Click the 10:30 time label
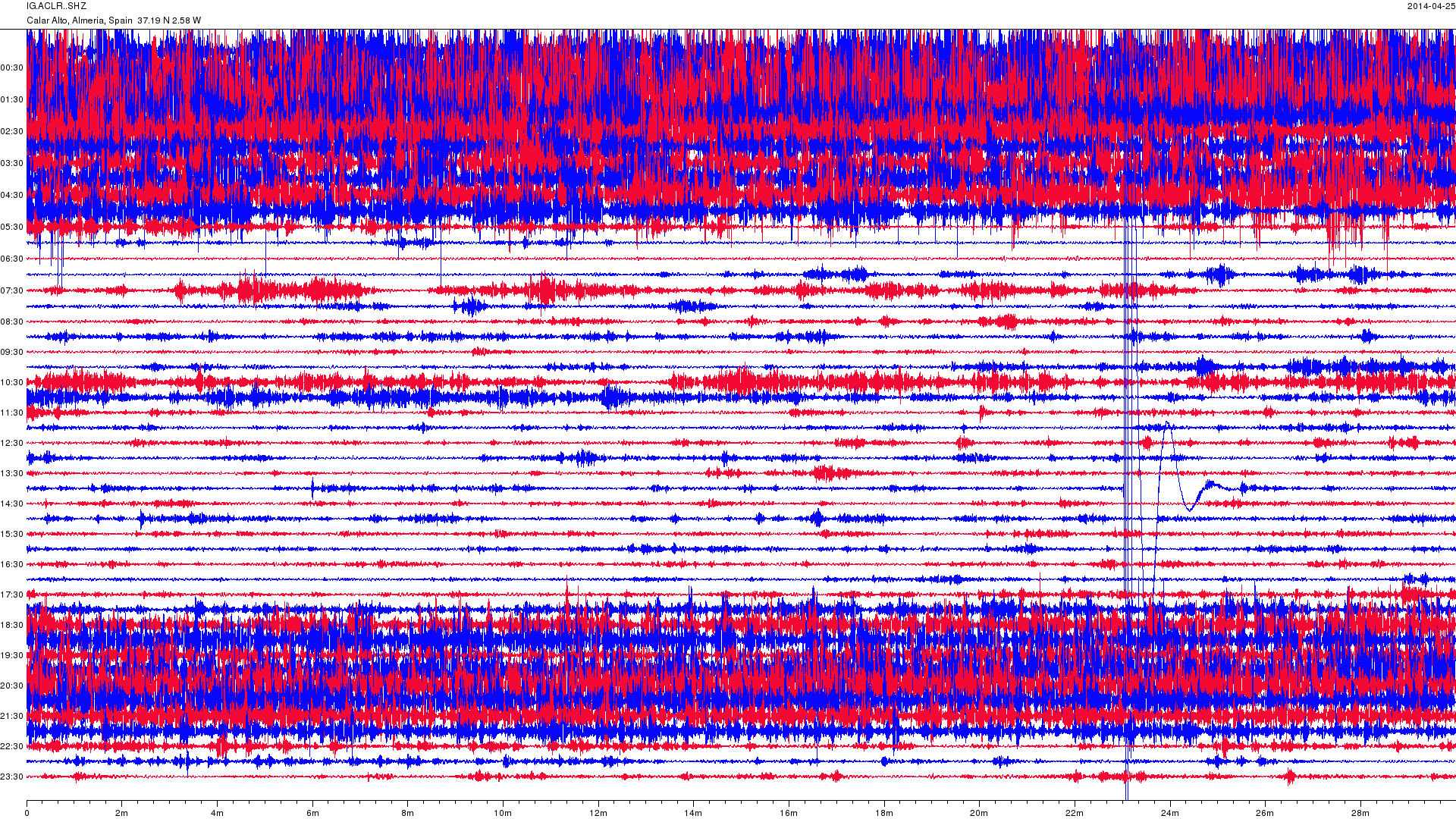Viewport: 1456px width, 819px height. [11, 383]
